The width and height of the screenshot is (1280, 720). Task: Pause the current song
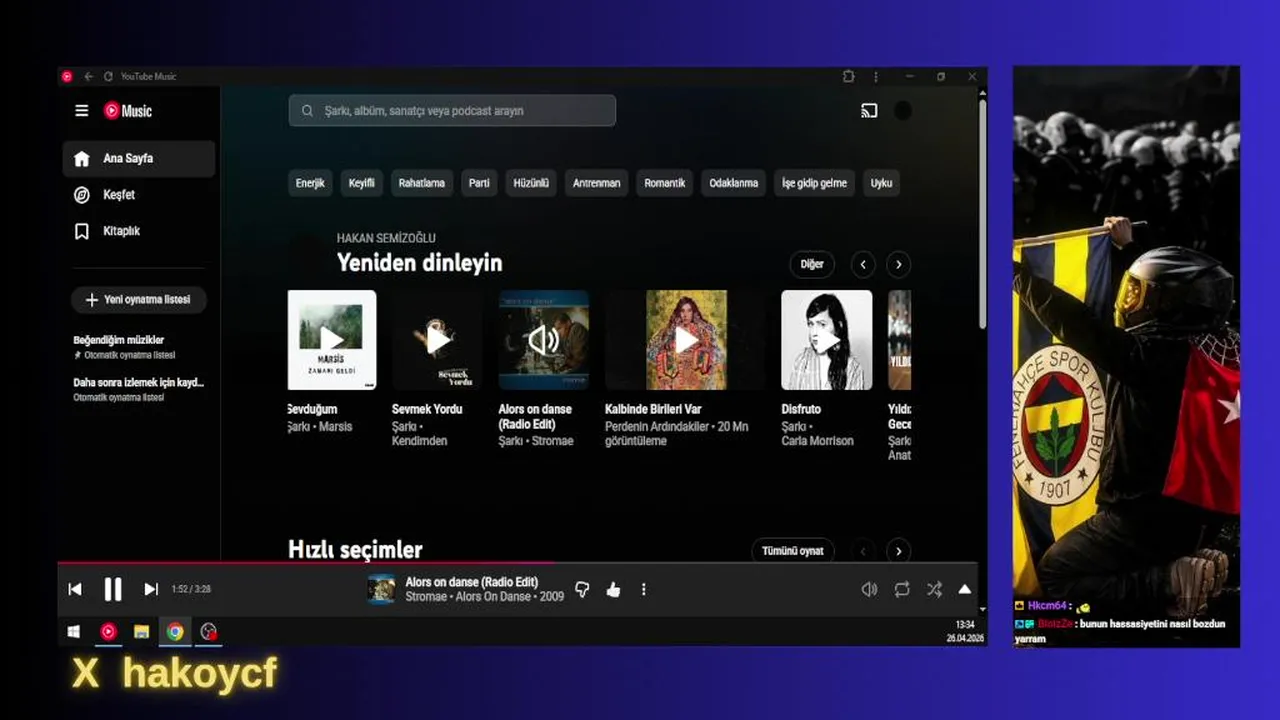point(113,589)
